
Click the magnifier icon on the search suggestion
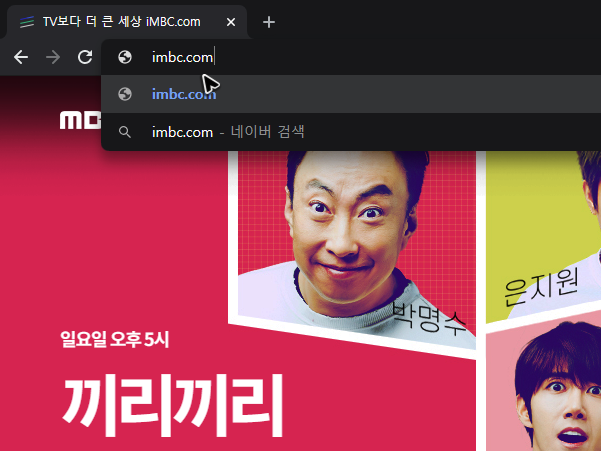pyautogui.click(x=125, y=132)
